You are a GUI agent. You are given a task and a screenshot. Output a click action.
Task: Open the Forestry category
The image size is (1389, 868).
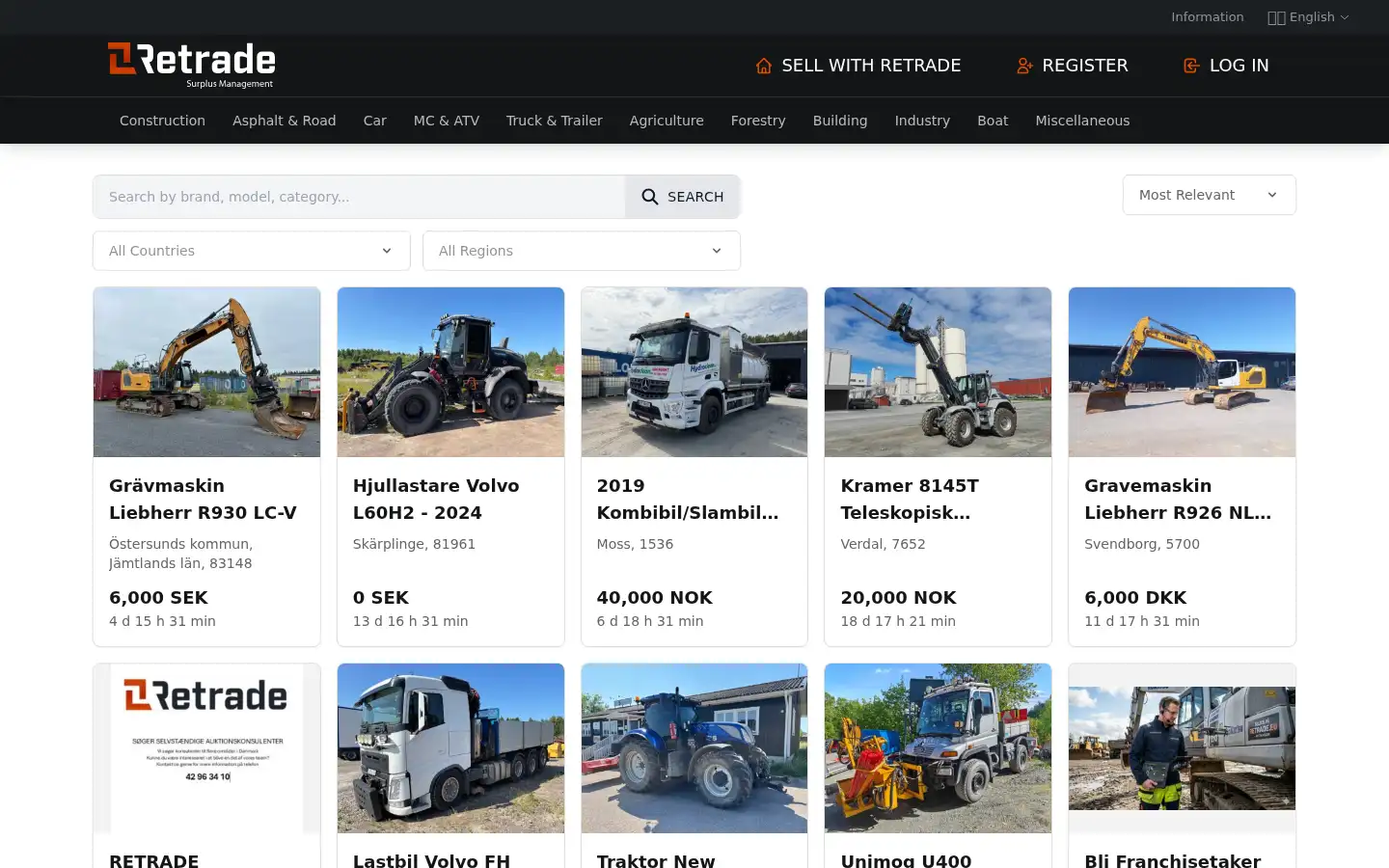[x=758, y=121]
